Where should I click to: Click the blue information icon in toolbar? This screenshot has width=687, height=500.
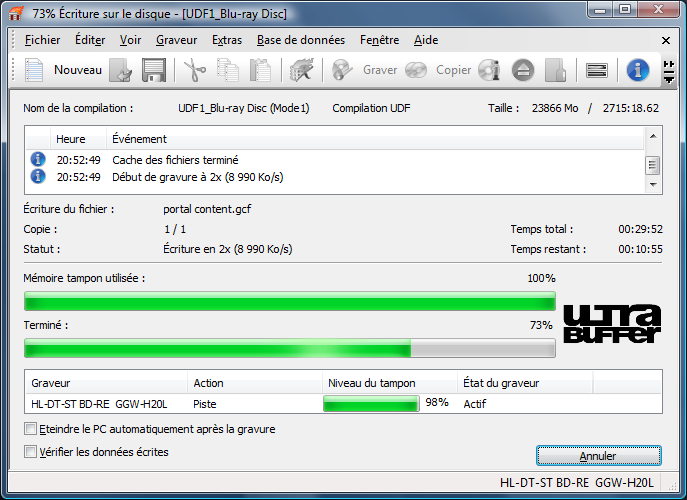638,70
